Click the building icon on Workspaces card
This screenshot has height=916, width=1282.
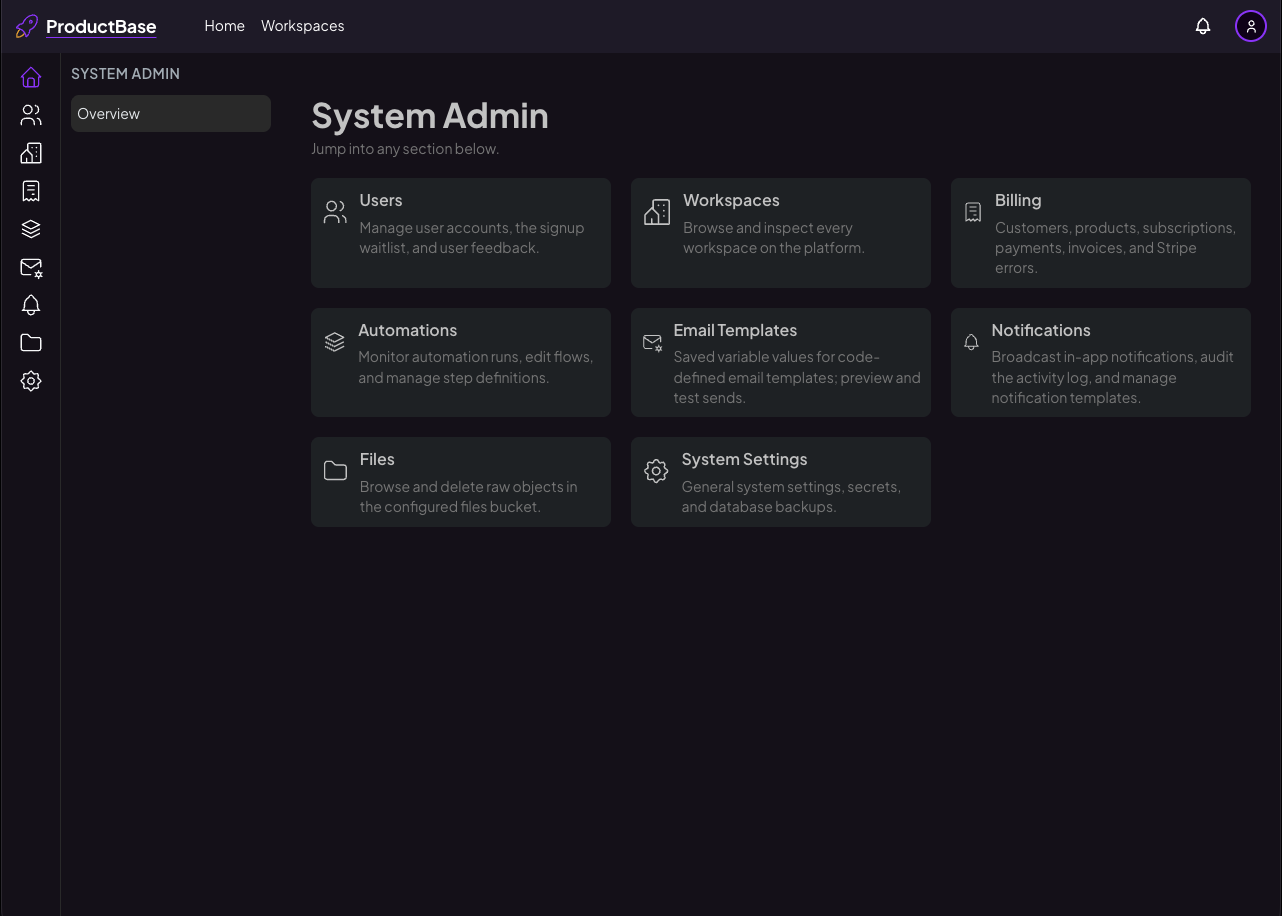click(x=657, y=212)
